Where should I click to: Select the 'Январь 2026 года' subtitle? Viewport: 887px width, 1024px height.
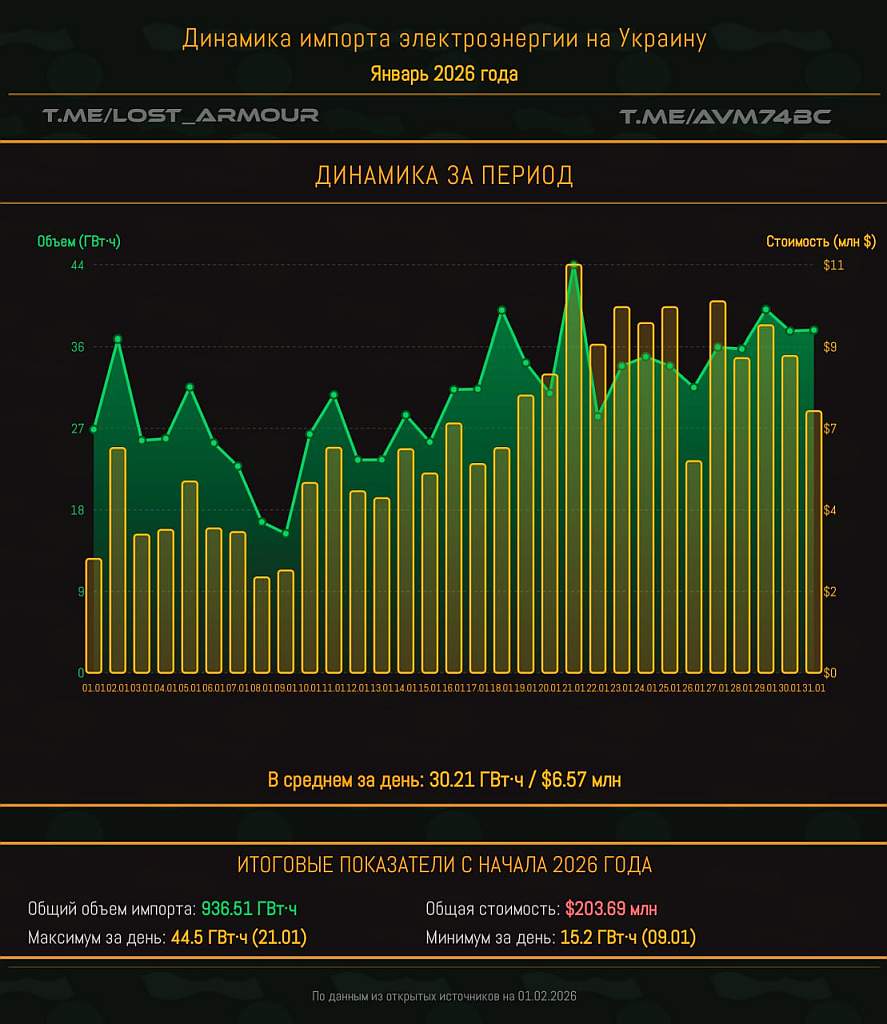(x=444, y=74)
